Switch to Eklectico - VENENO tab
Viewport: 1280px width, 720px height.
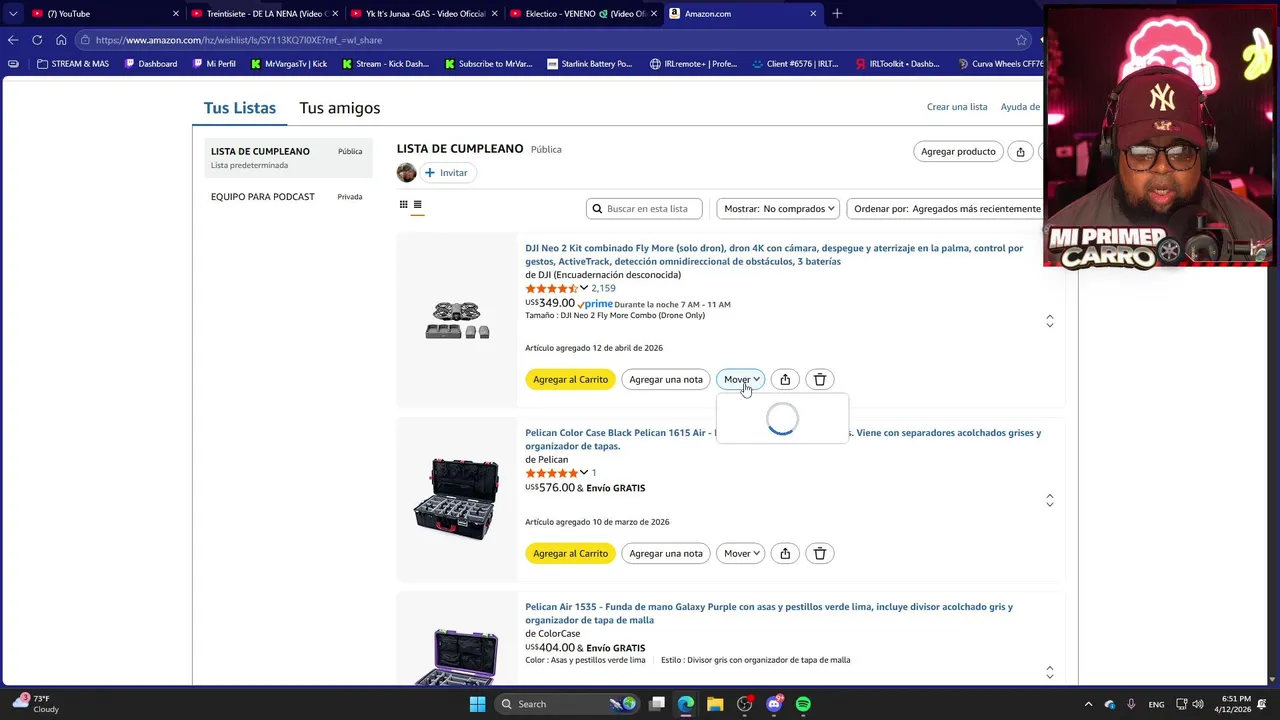(x=582, y=14)
